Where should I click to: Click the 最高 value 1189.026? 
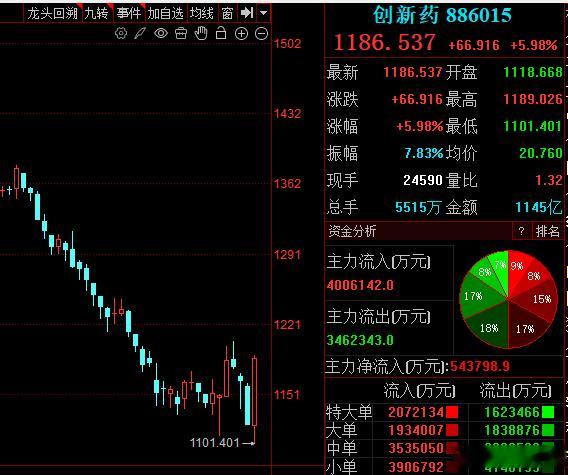(x=533, y=99)
